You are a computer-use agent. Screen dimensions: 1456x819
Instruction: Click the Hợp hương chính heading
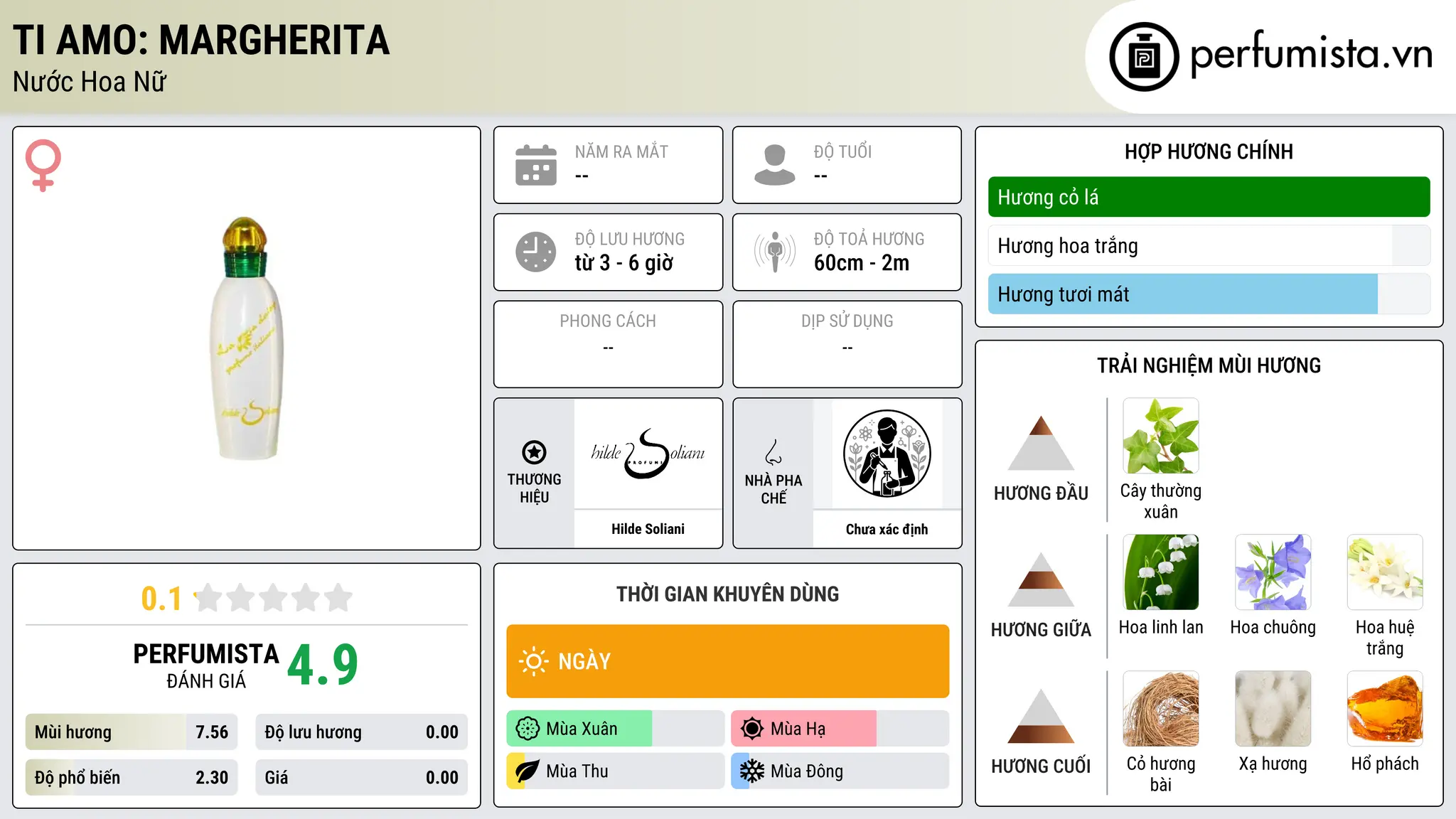click(x=1209, y=151)
